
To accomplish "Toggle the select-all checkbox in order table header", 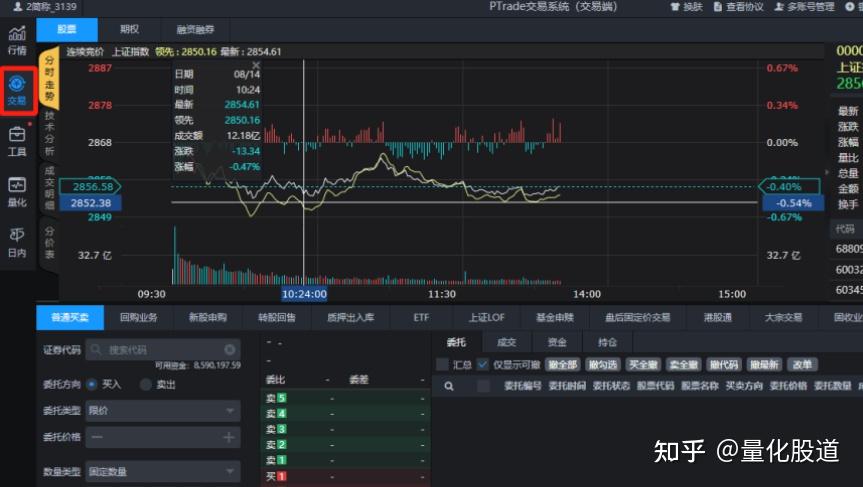I will pyautogui.click(x=483, y=386).
